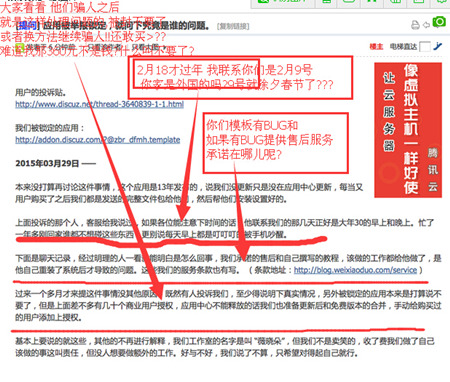The width and height of the screenshot is (450, 382).
Task: Click the red 楼主 label
Action: click(x=376, y=47)
